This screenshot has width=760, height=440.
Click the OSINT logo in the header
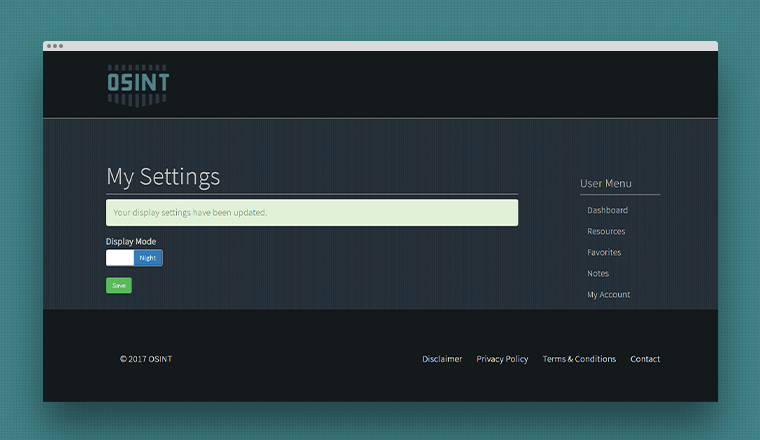[138, 84]
